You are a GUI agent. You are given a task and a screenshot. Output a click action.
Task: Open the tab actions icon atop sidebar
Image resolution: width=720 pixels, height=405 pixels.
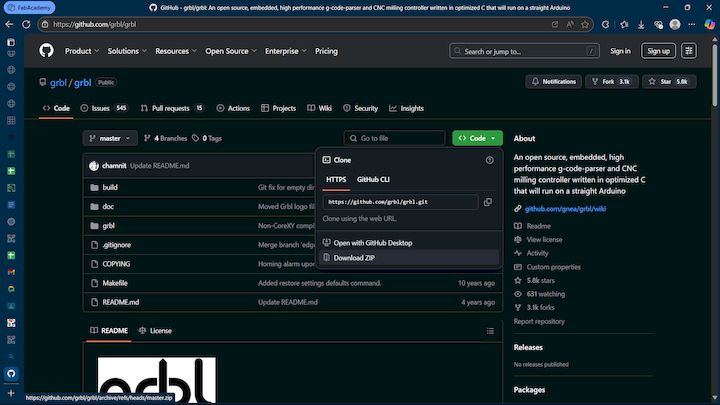[11, 42]
